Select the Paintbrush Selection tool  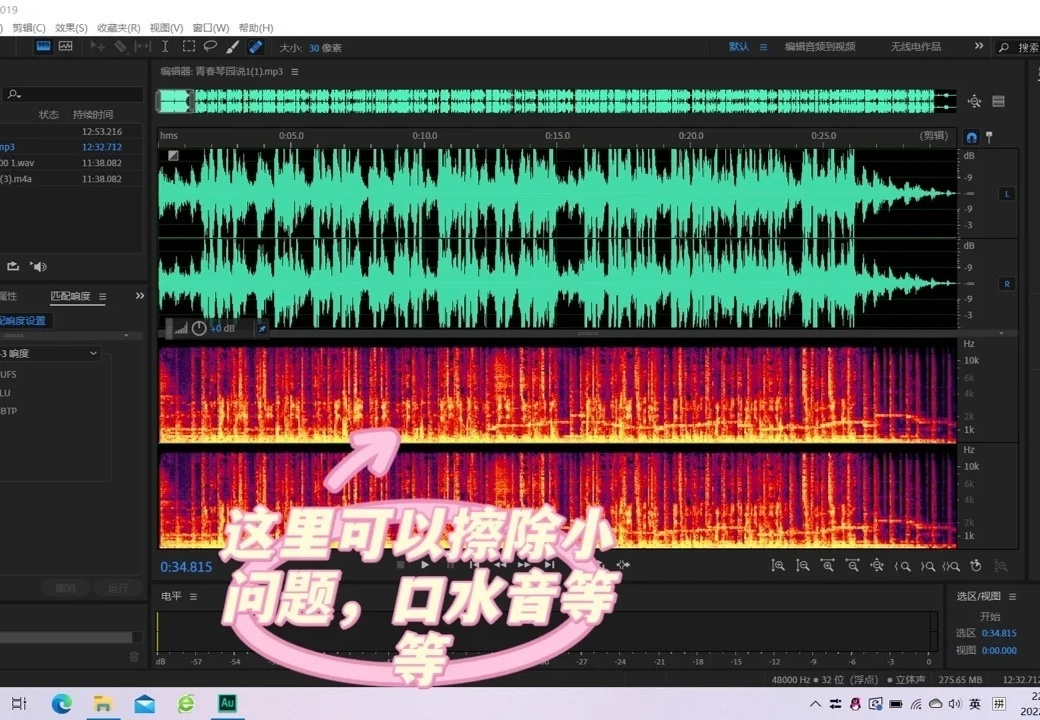point(232,46)
